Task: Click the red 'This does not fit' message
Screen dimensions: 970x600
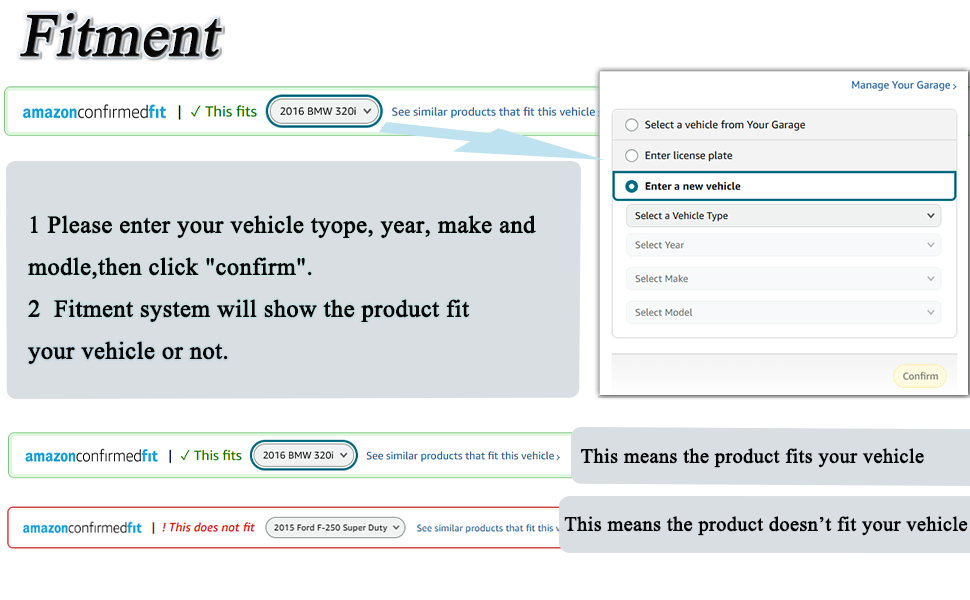Action: tap(208, 528)
